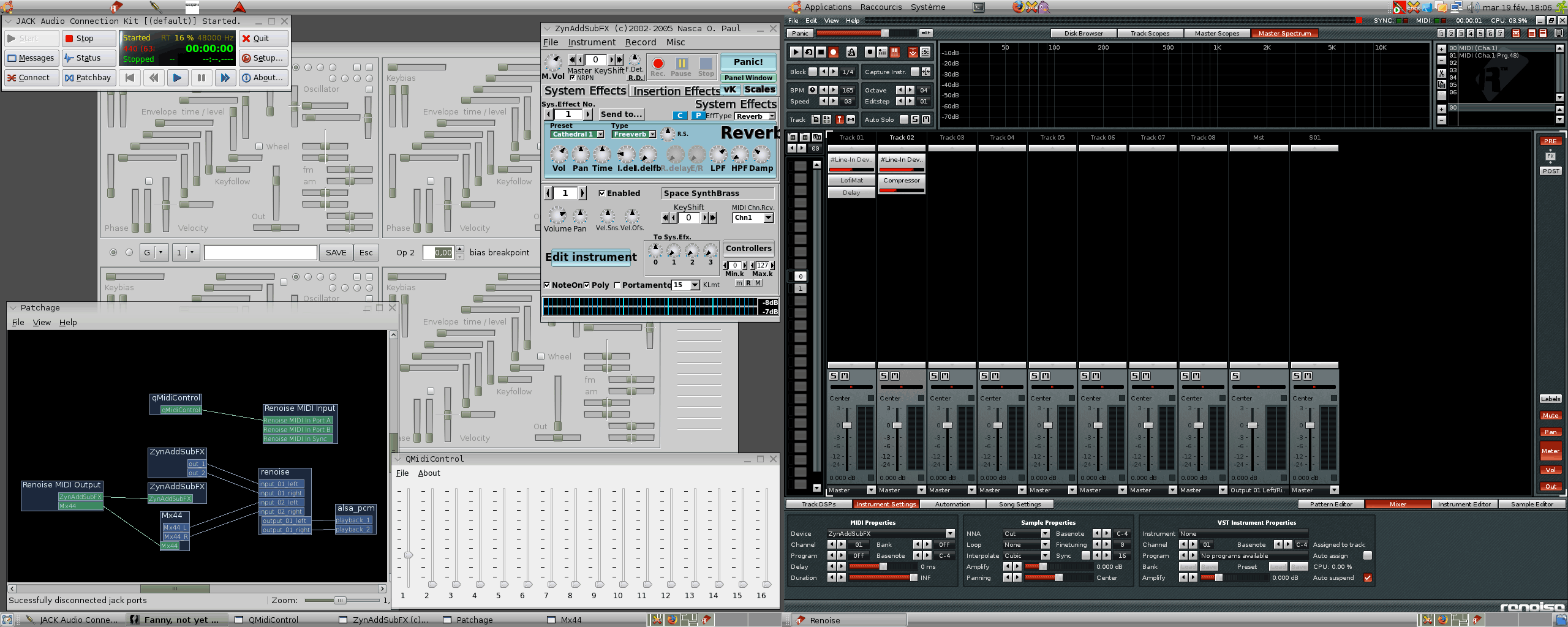Open the EffType Reverb dropdown

[x=755, y=116]
